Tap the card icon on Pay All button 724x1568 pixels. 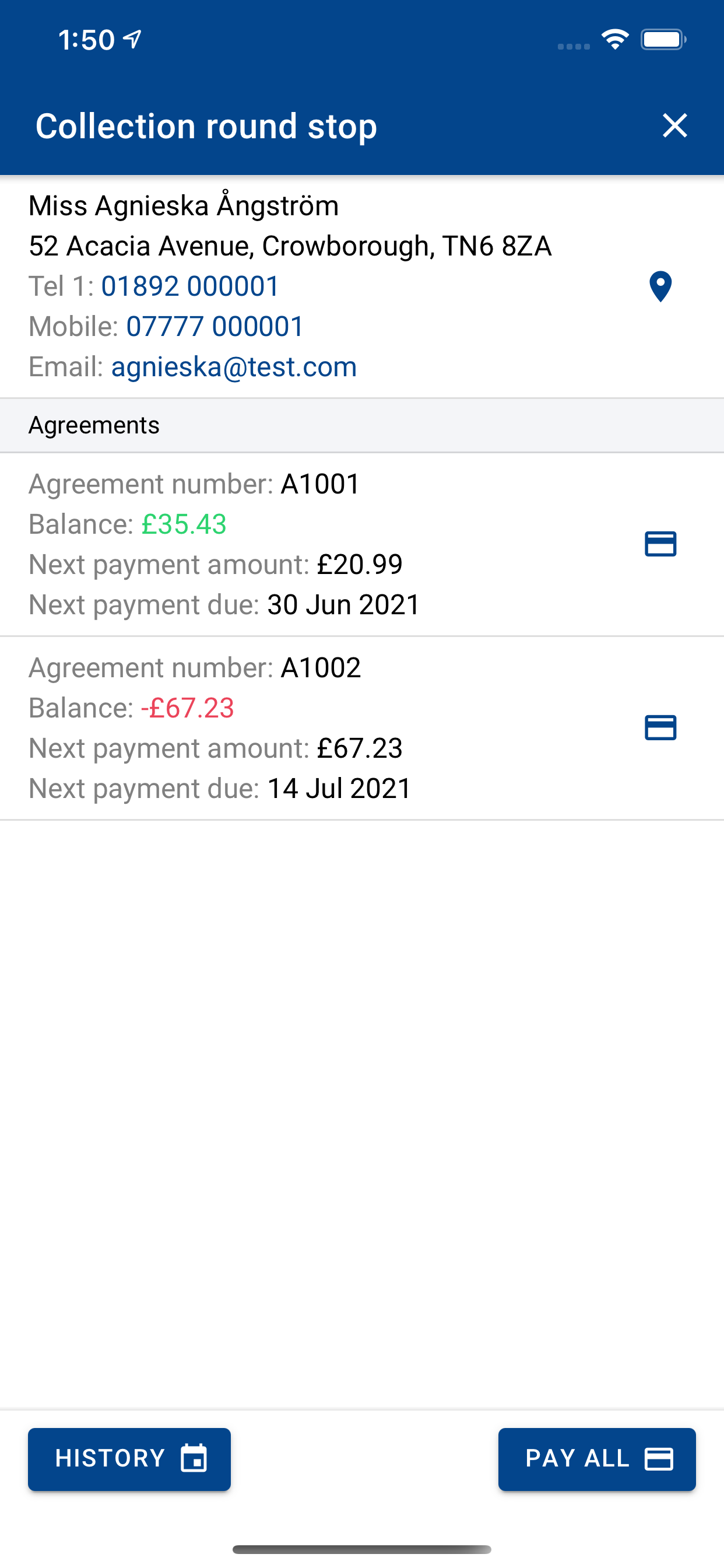pos(659,1459)
